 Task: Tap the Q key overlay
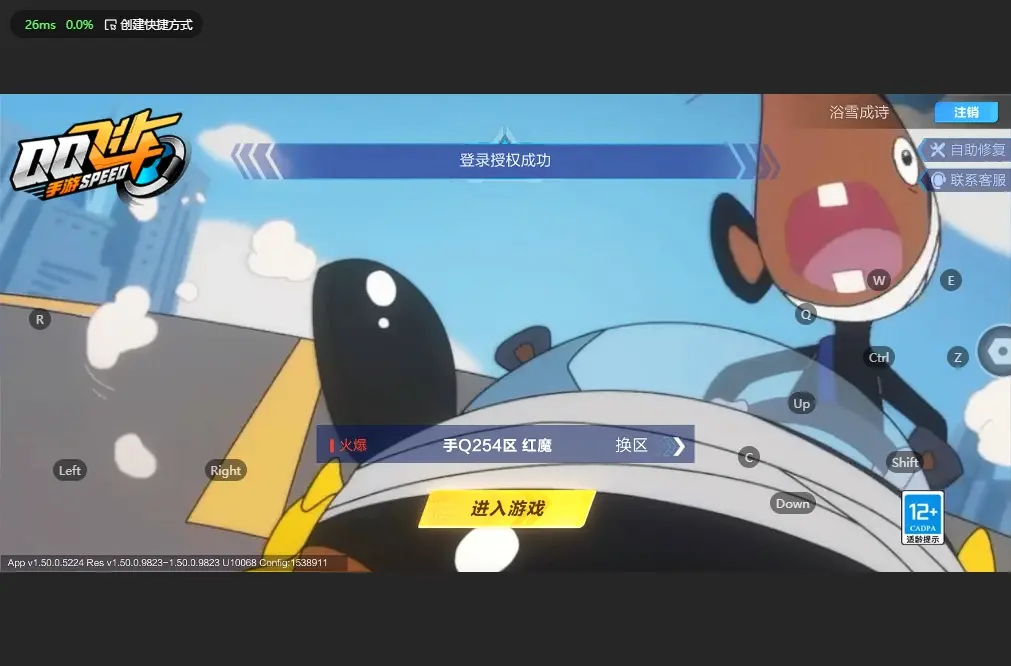(x=806, y=315)
